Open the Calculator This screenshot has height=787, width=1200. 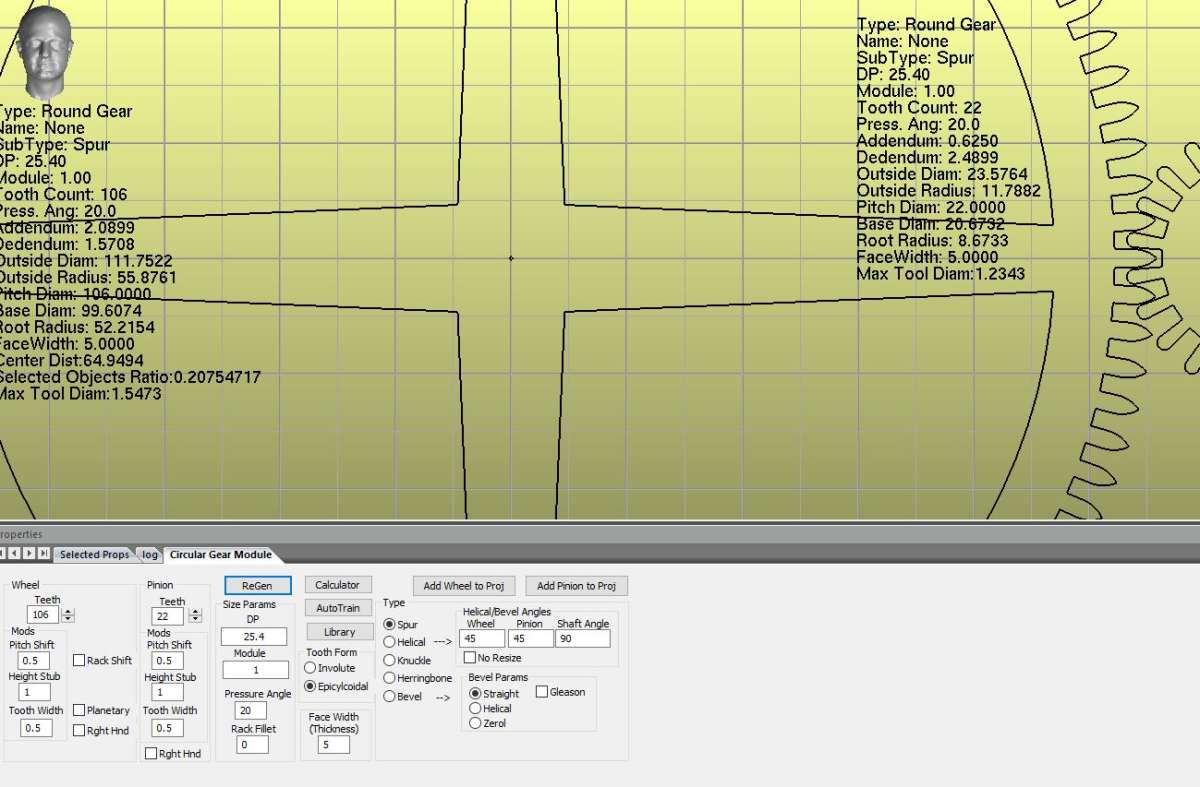(x=337, y=585)
